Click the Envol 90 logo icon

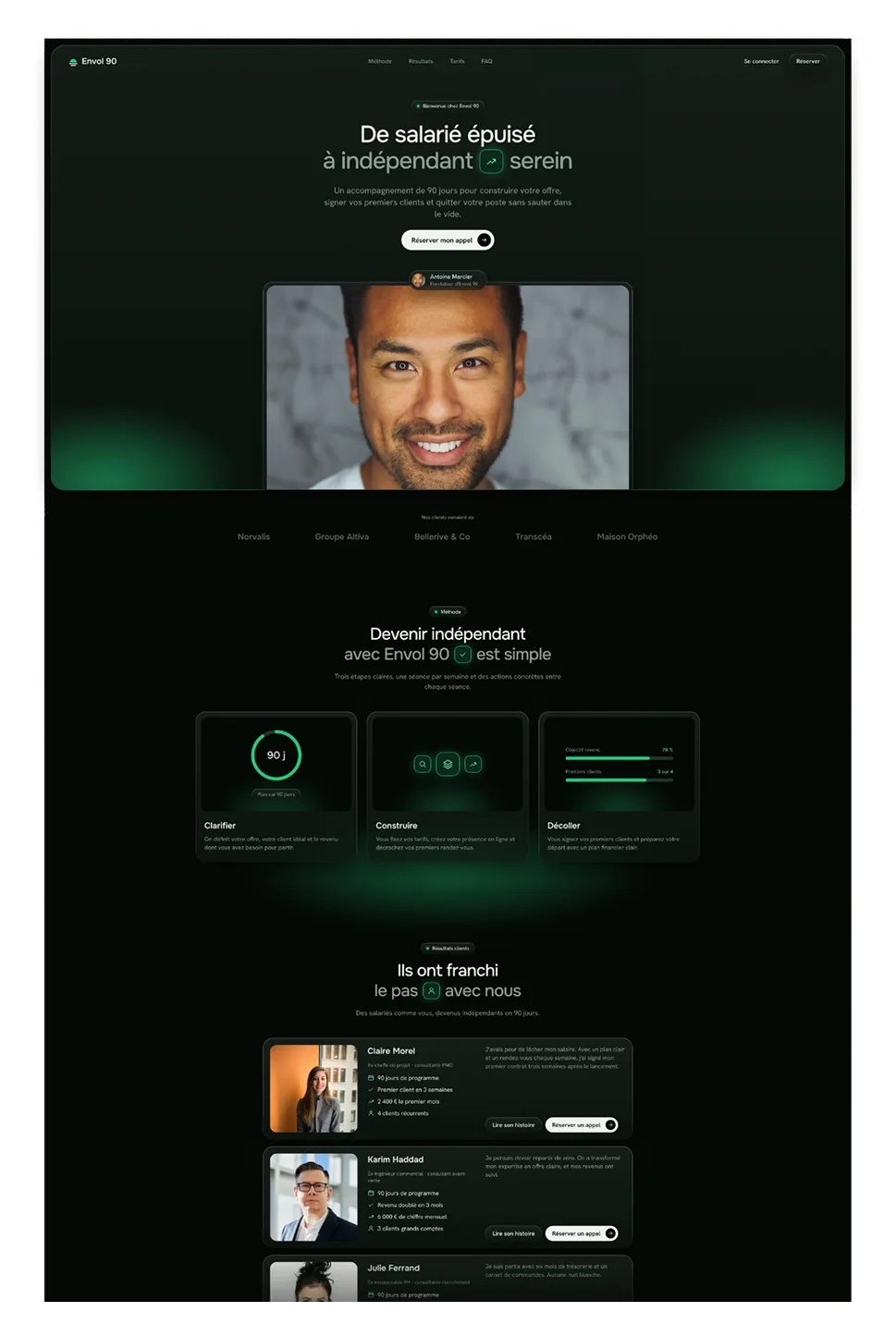point(73,62)
